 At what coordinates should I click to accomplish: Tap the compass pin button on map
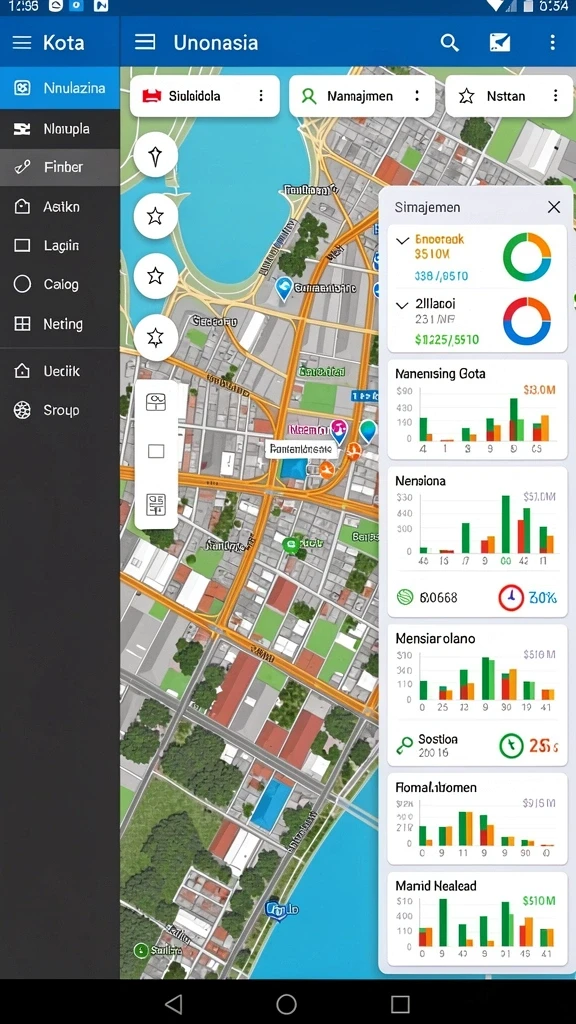tap(155, 155)
